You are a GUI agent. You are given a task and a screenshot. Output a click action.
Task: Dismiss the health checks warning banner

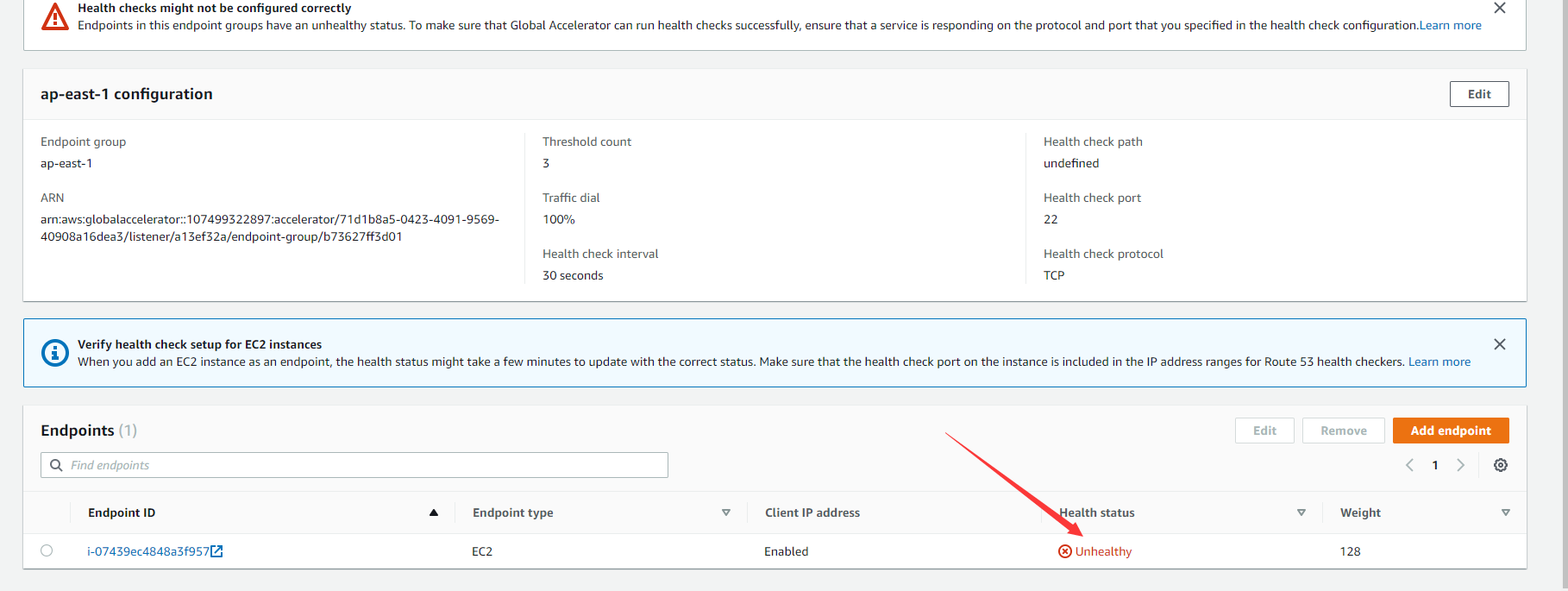click(1500, 8)
